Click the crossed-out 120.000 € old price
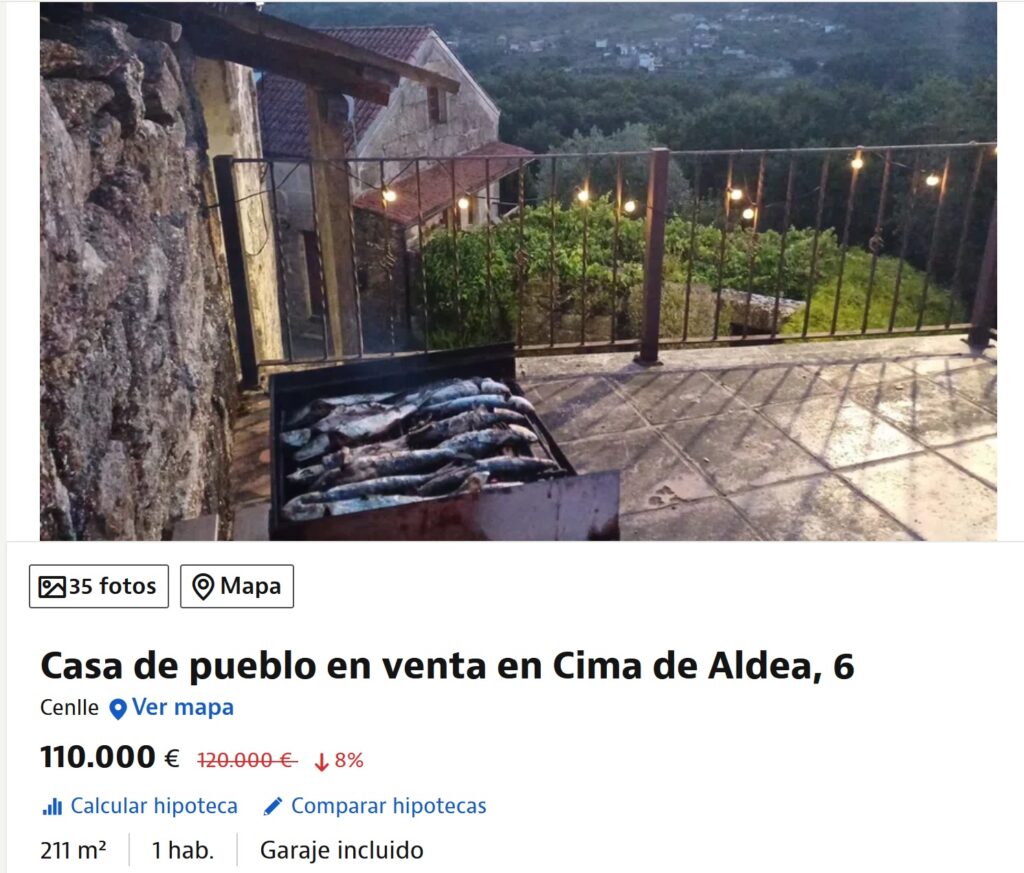 tap(247, 761)
